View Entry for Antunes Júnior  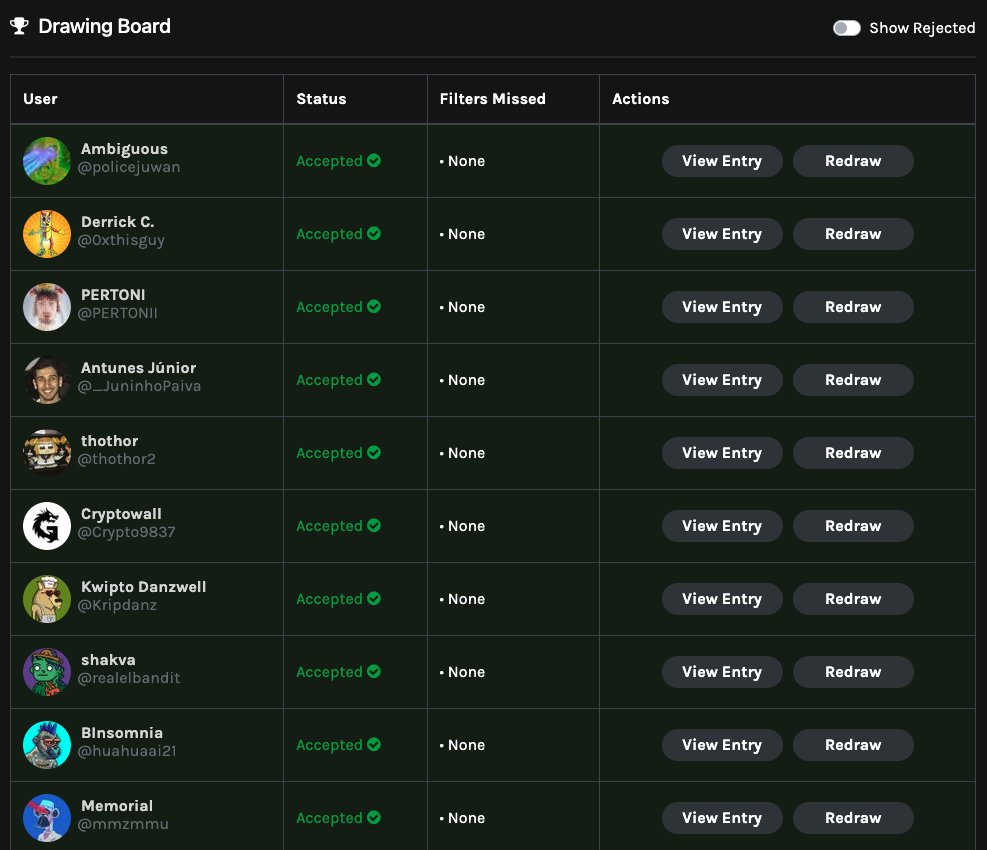pyautogui.click(x=722, y=380)
